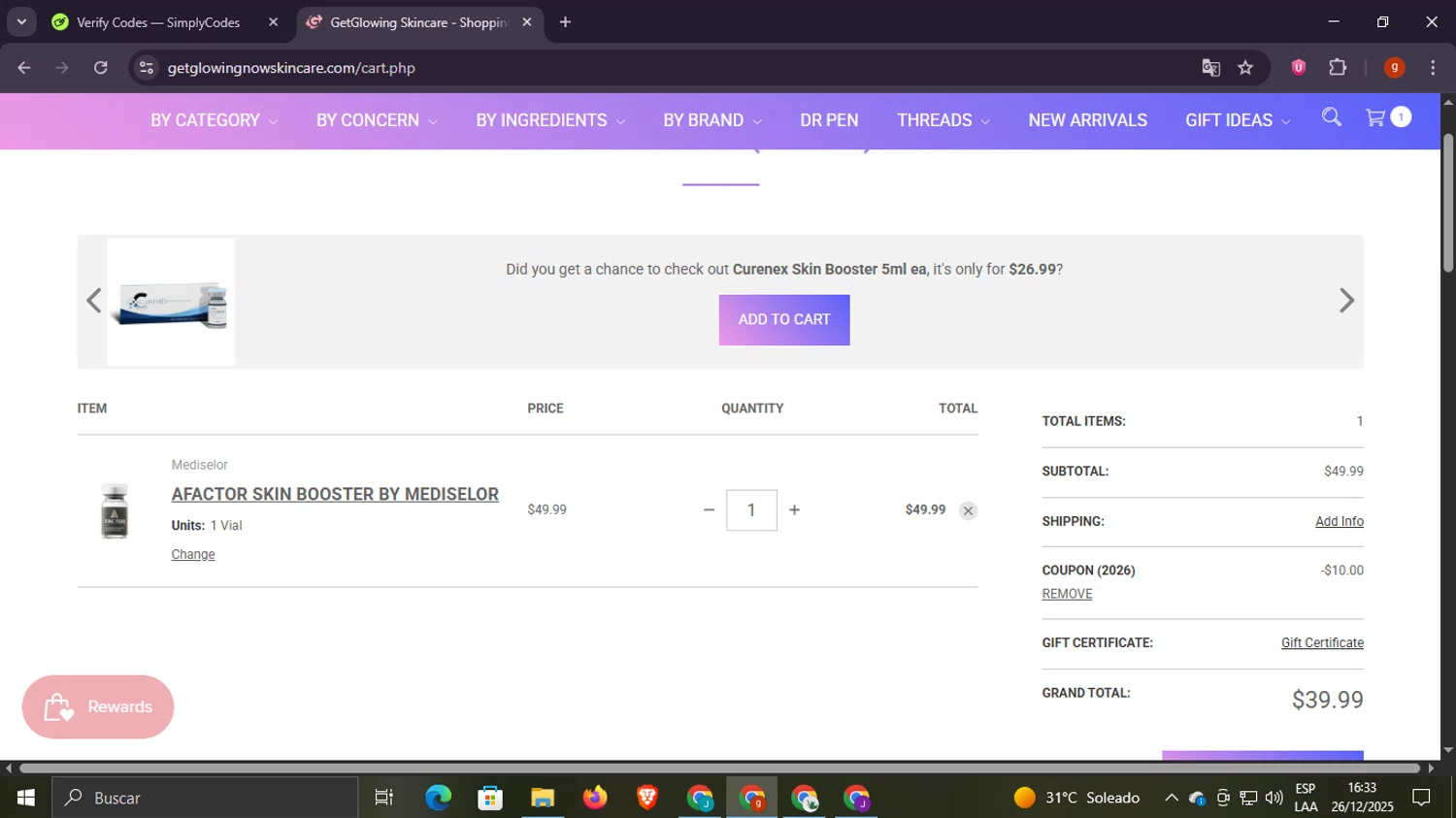Expand BY CATEGORY menu
Screen dimensions: 1456x818
point(215,120)
